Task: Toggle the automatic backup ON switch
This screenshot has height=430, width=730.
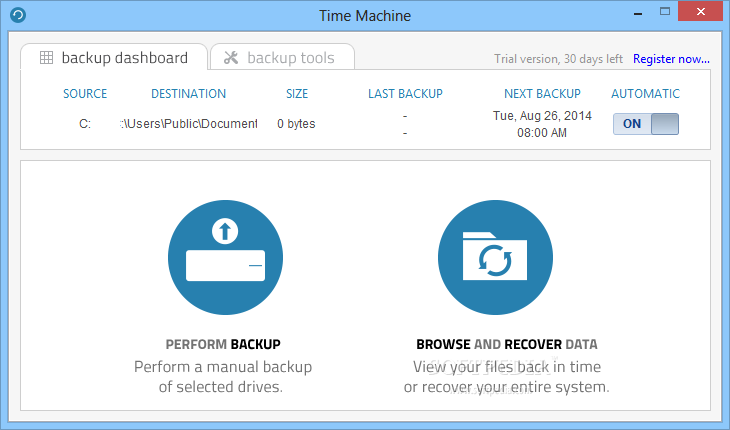Action: 646,124
